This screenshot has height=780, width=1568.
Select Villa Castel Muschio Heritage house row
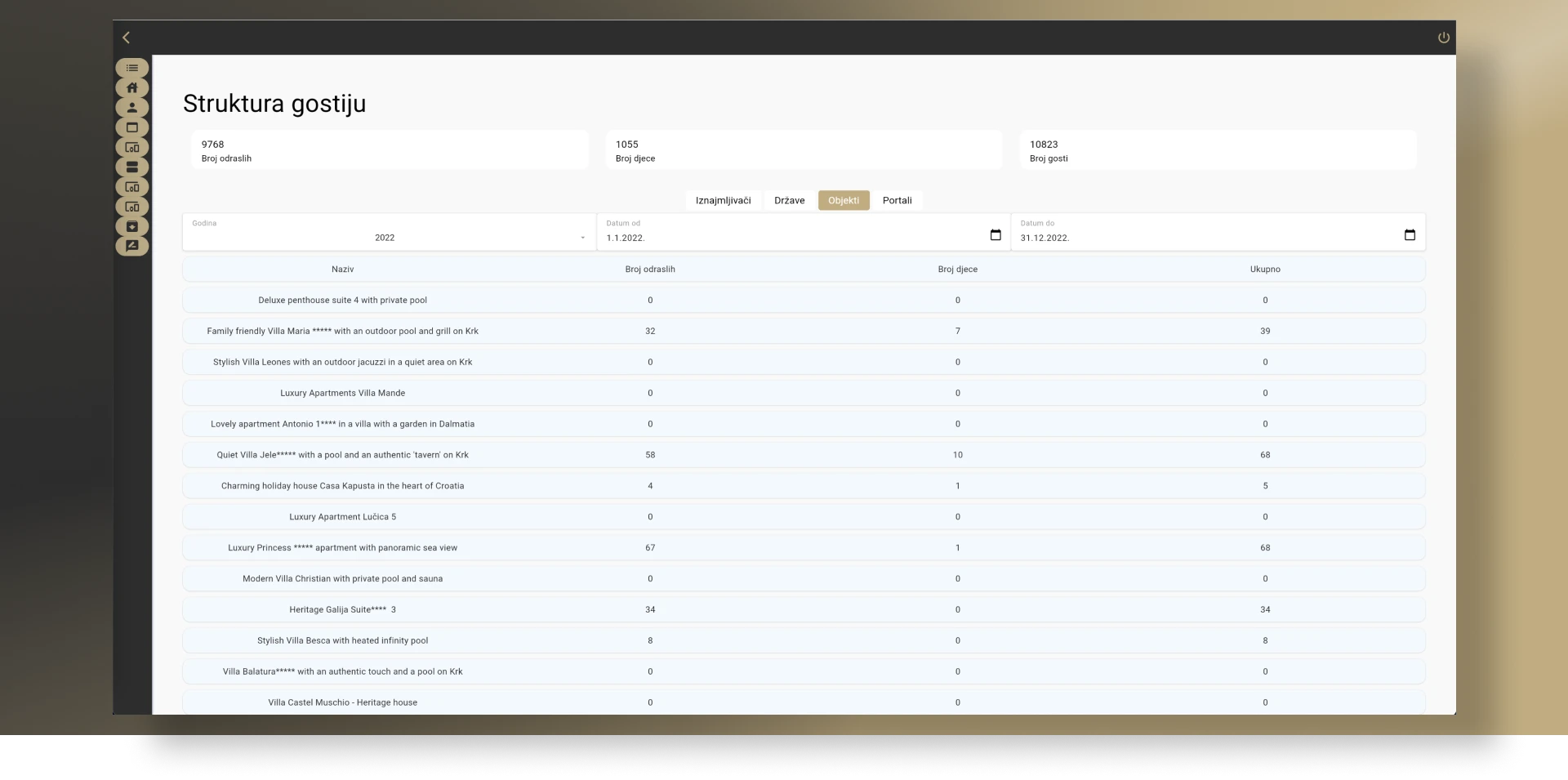point(804,702)
